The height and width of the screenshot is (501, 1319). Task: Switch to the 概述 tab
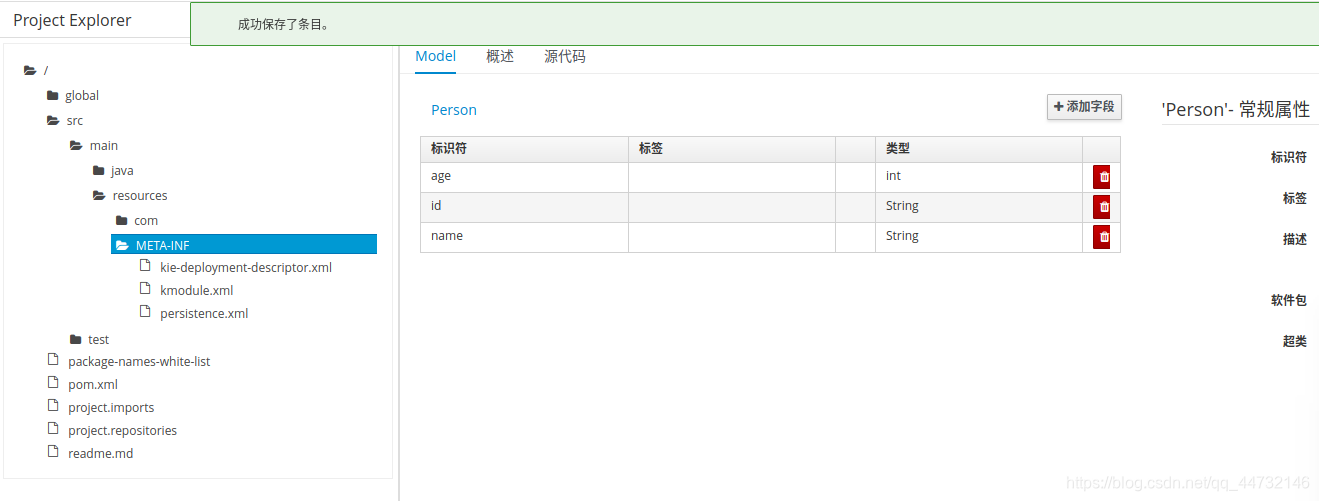[500, 57]
